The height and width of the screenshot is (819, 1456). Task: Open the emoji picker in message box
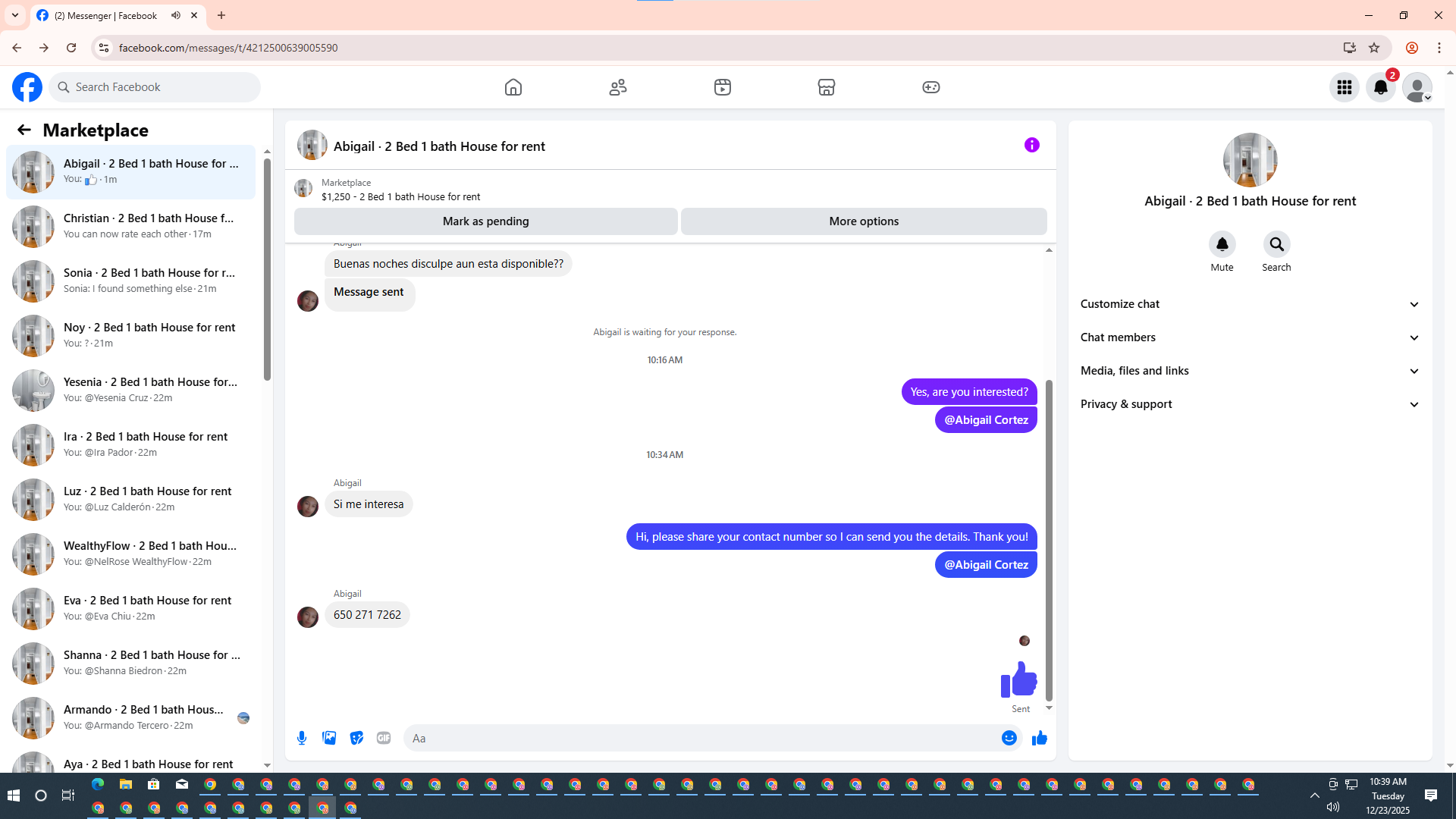pyautogui.click(x=1009, y=738)
